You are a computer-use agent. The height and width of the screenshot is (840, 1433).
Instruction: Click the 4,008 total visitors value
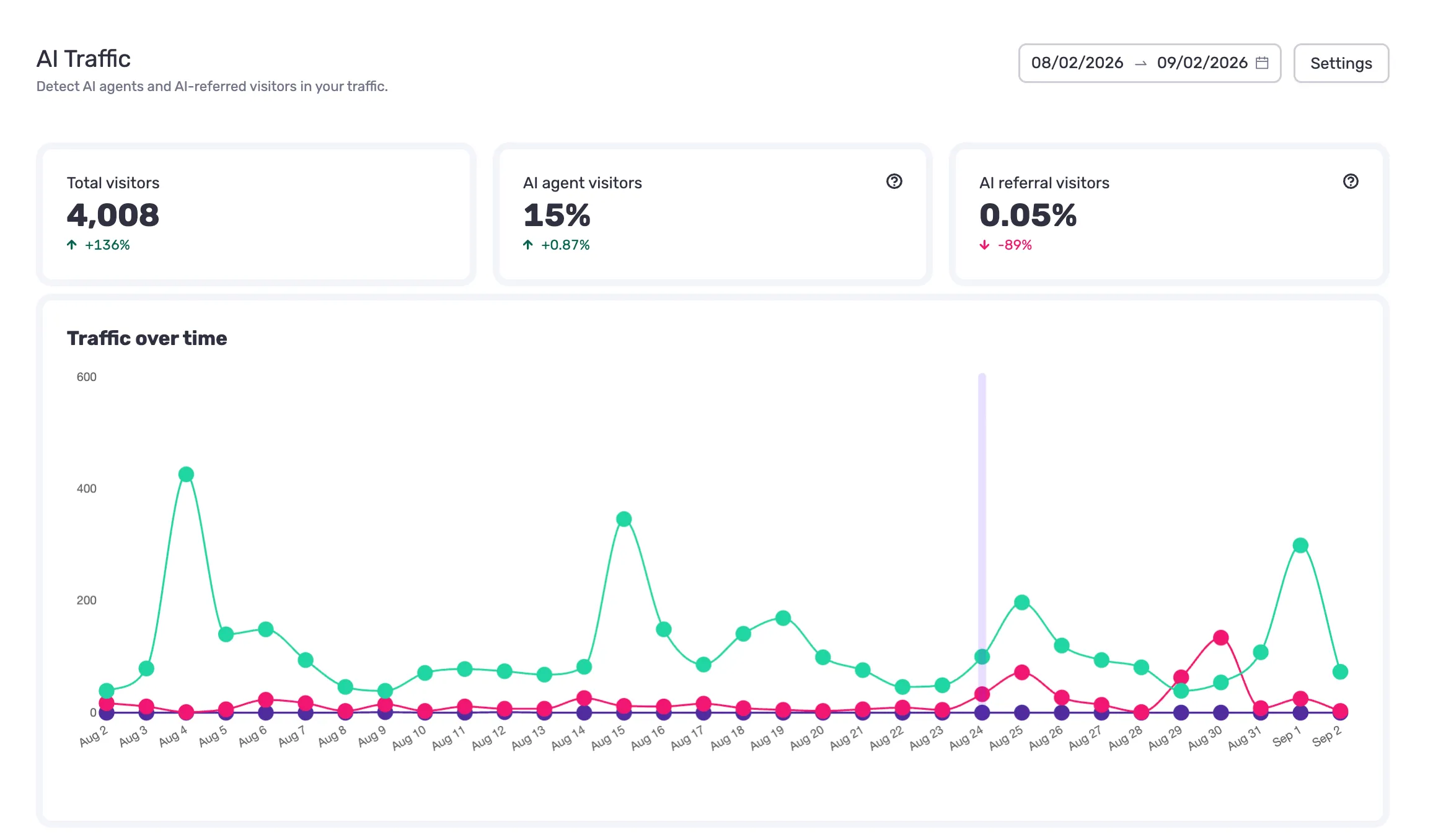(x=113, y=216)
